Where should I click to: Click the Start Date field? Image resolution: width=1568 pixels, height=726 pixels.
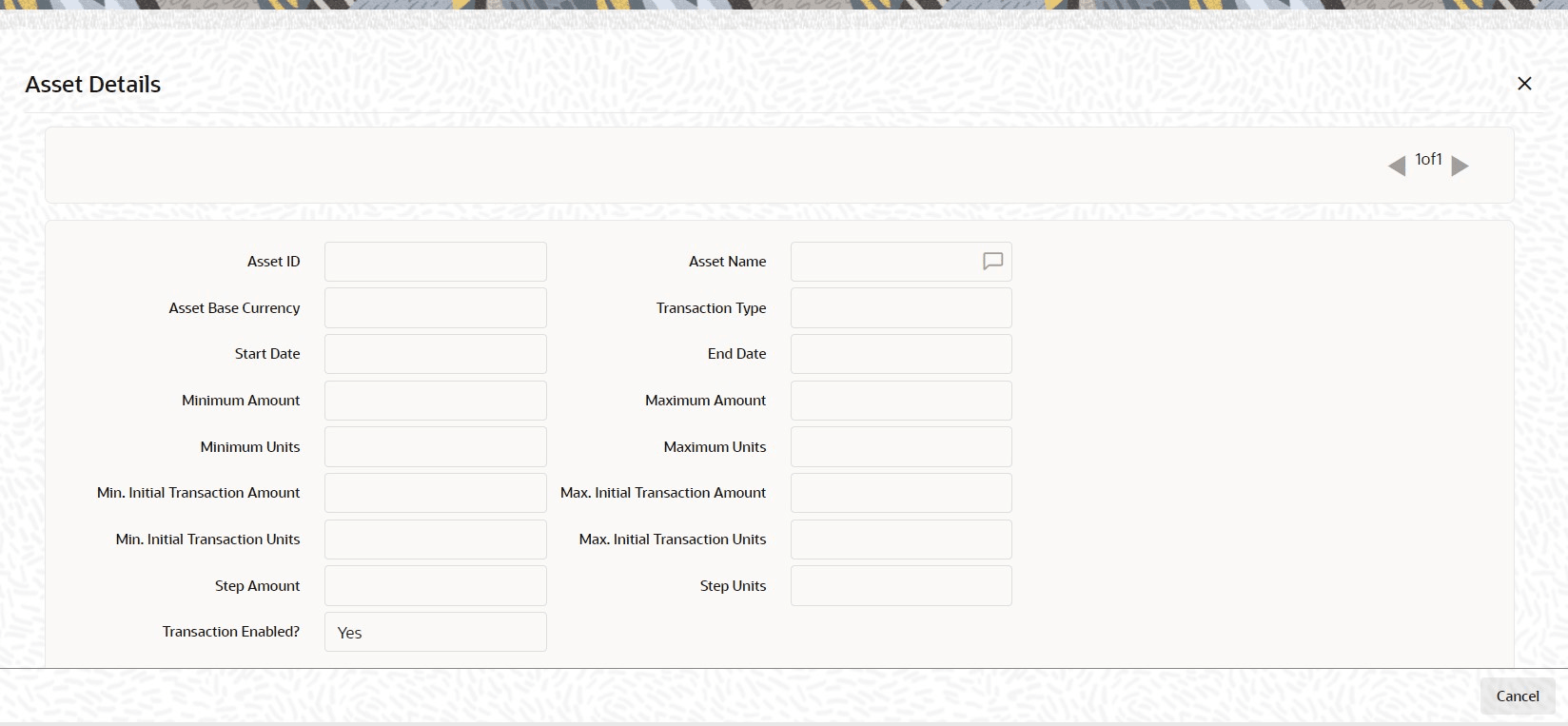coord(436,354)
